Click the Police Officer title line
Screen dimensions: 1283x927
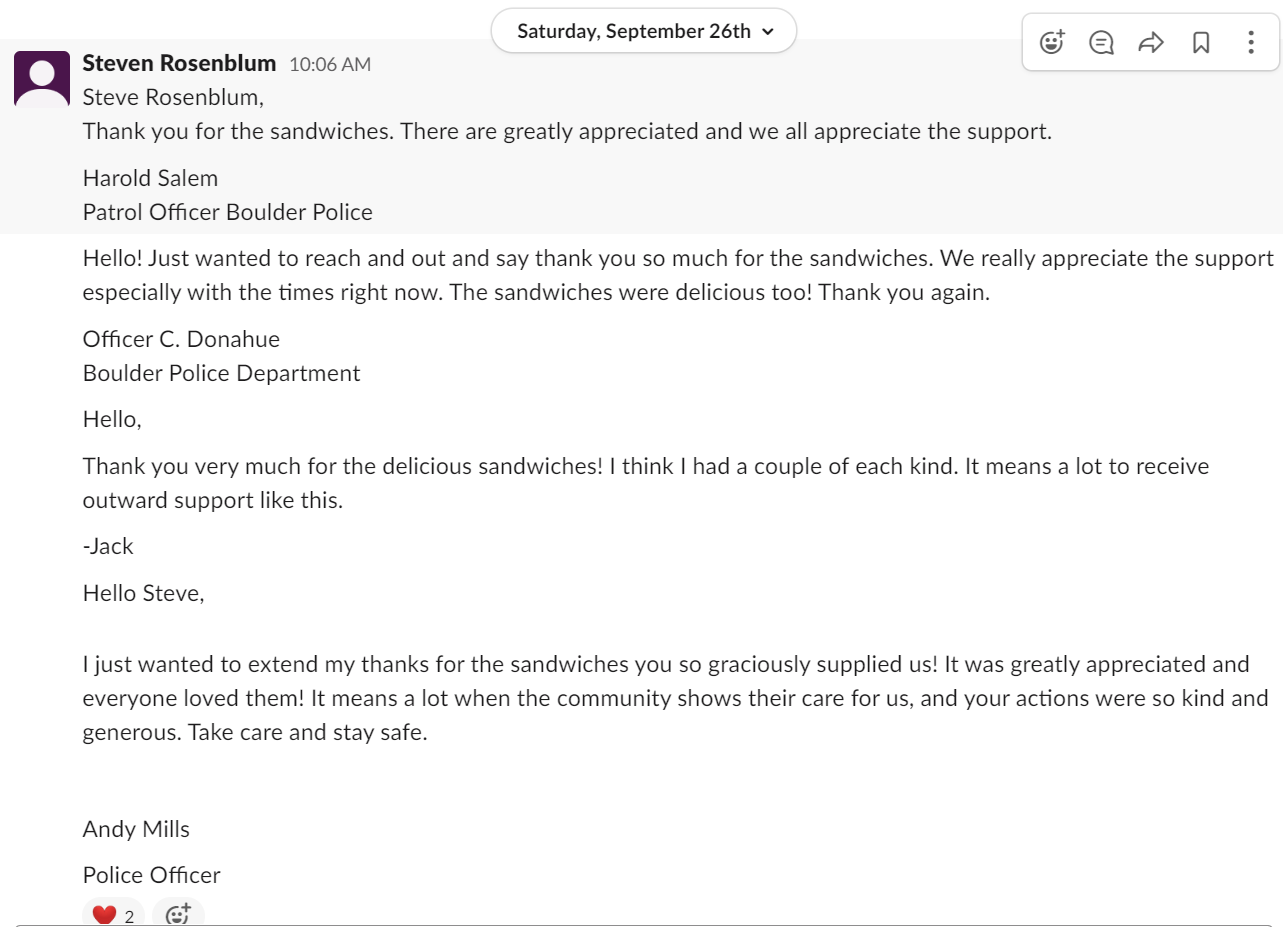click(151, 875)
